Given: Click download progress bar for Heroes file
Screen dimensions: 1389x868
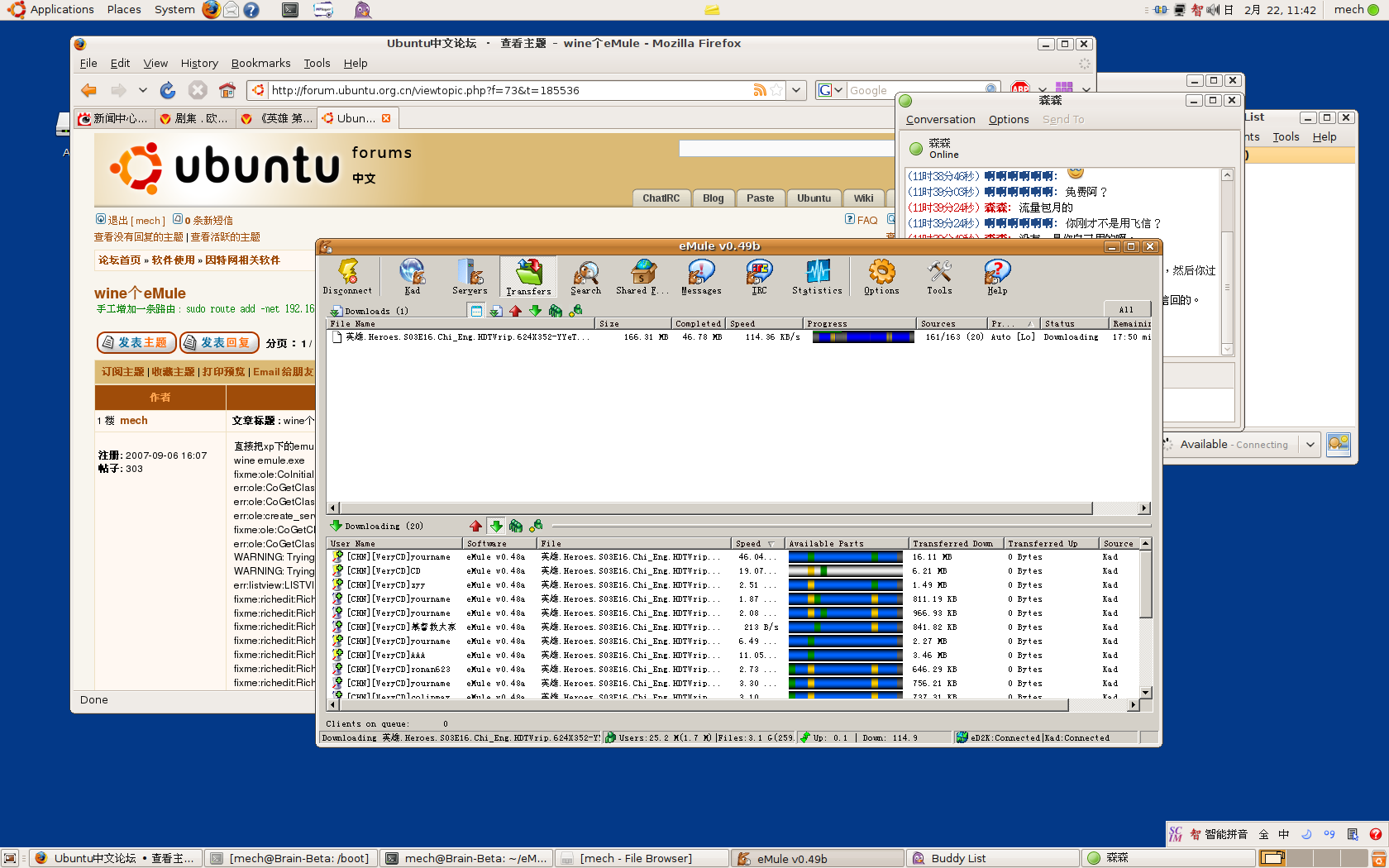Looking at the screenshot, I should coord(863,336).
